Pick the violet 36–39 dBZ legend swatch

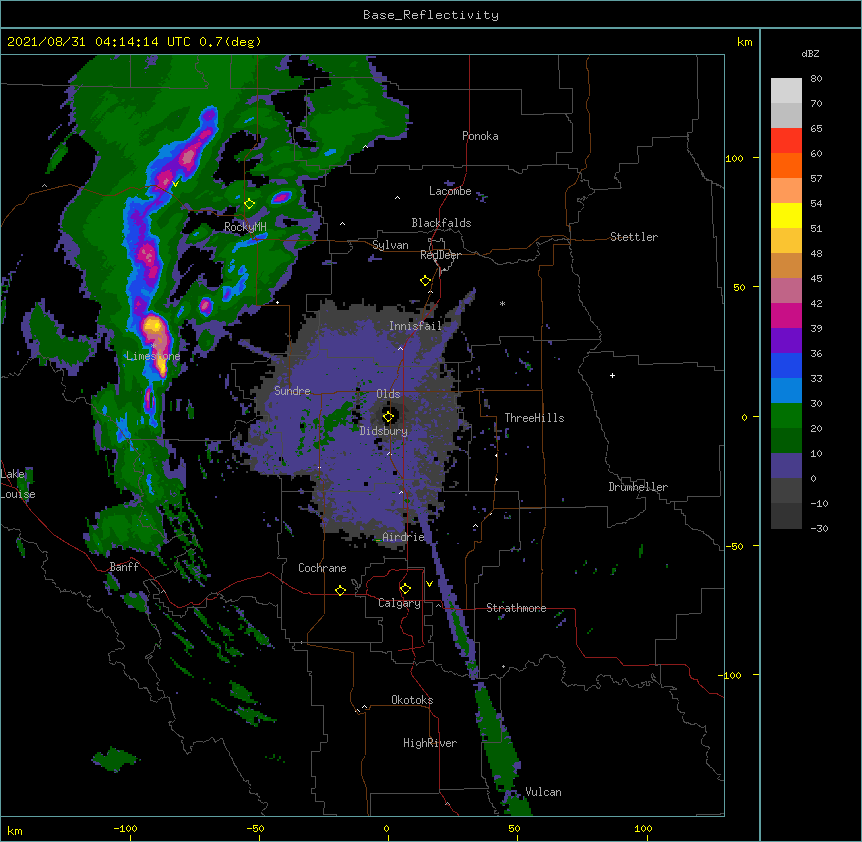click(786, 341)
